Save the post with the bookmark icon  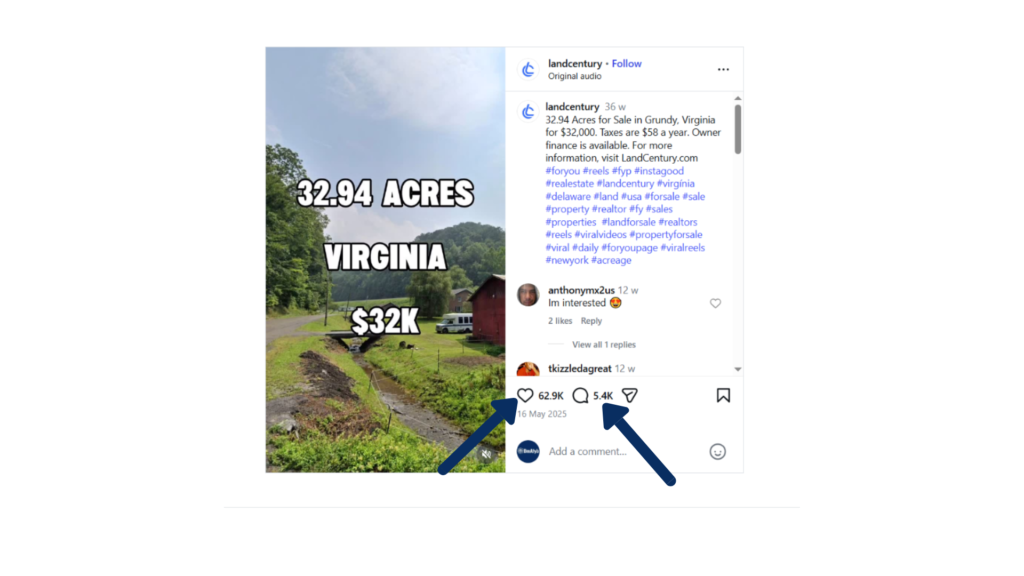pyautogui.click(x=723, y=395)
